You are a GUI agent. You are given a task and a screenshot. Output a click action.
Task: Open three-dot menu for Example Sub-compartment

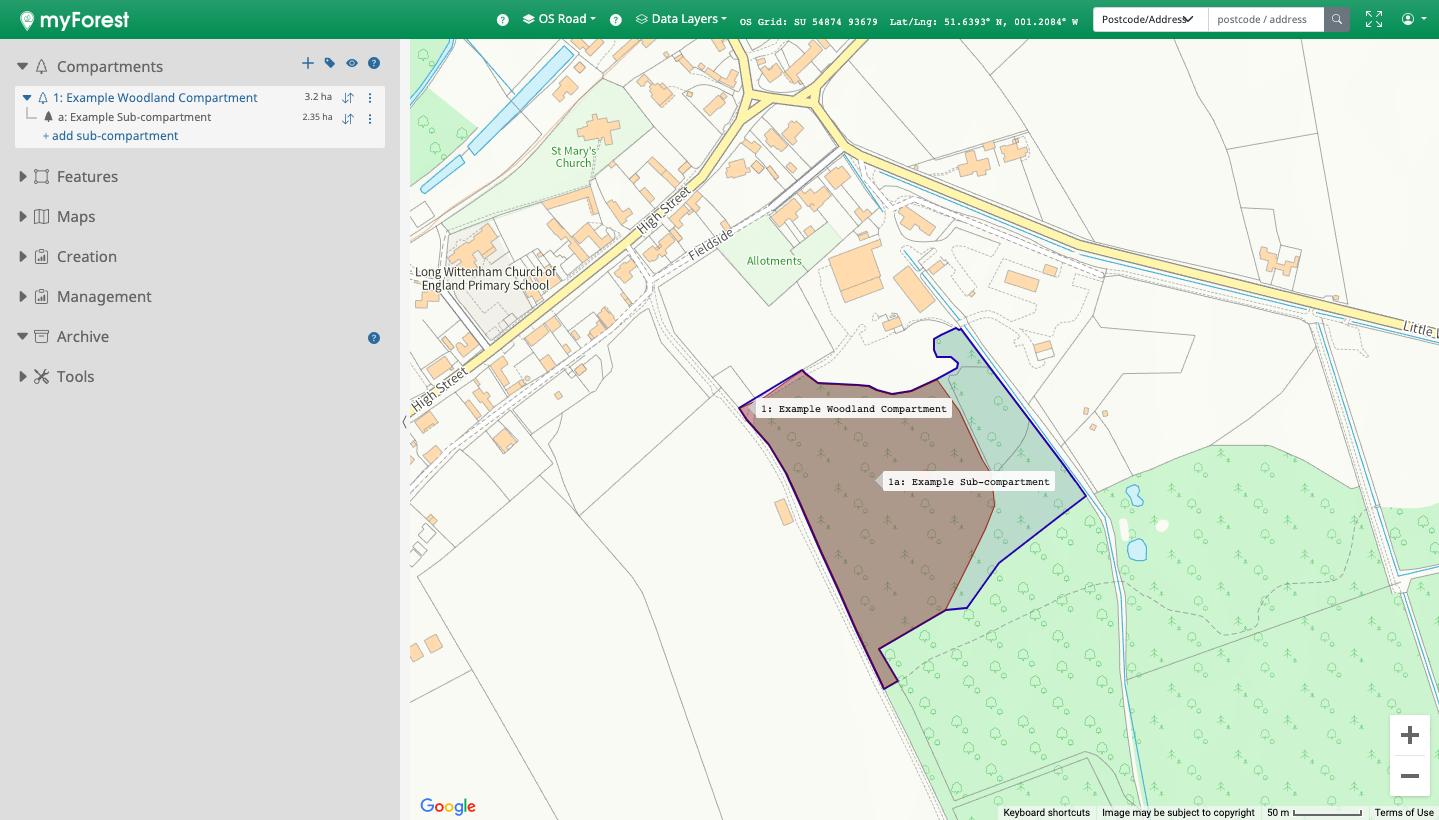(x=370, y=119)
